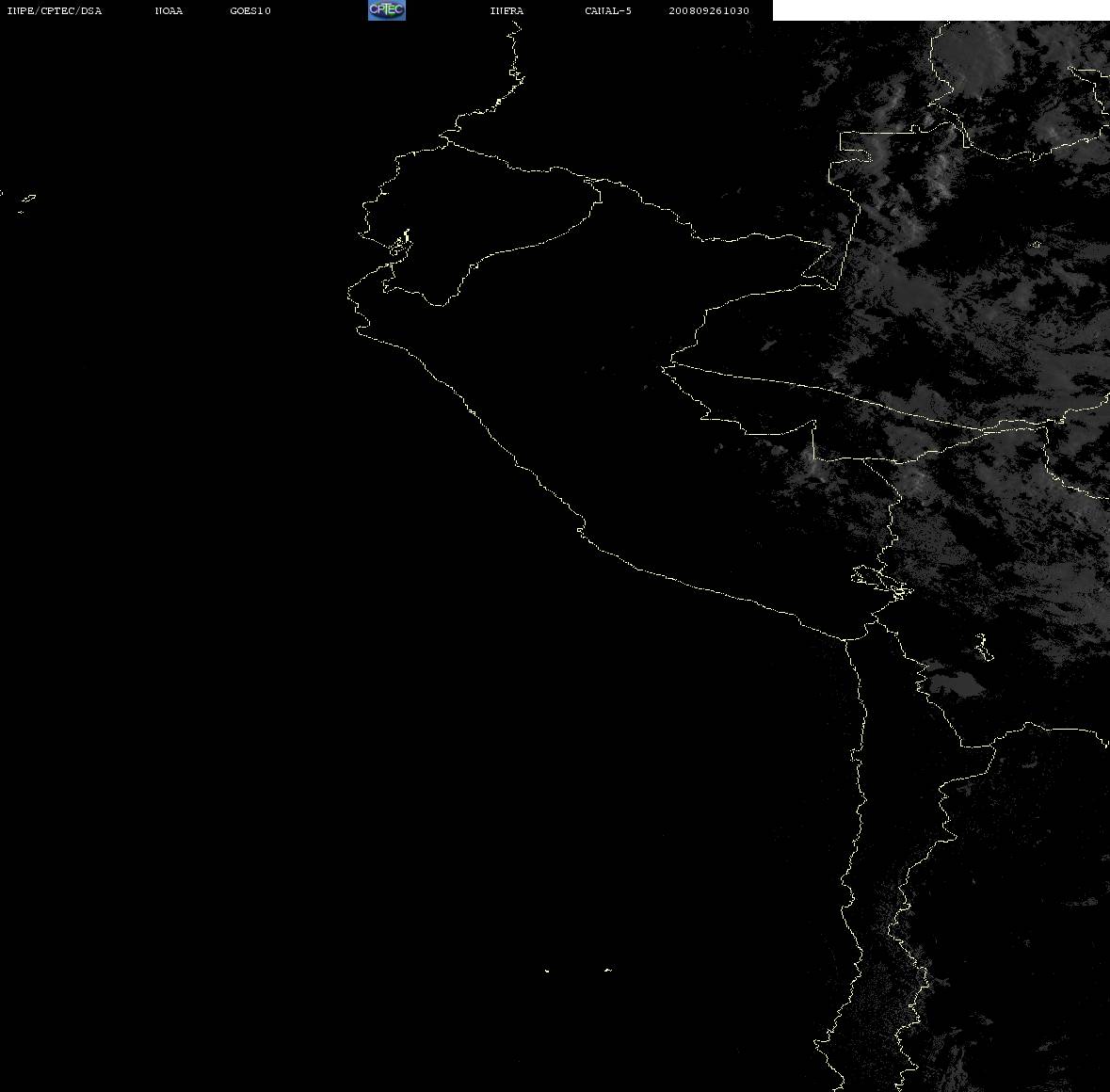Select the INPE/CPTEC/DSA header text
Viewport: 1110px width, 1092px height.
(x=54, y=10)
